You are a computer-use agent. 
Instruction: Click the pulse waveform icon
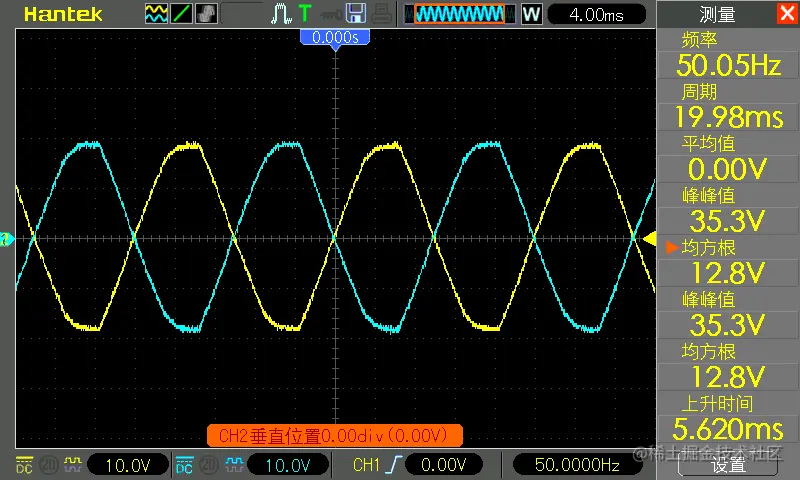click(281, 14)
